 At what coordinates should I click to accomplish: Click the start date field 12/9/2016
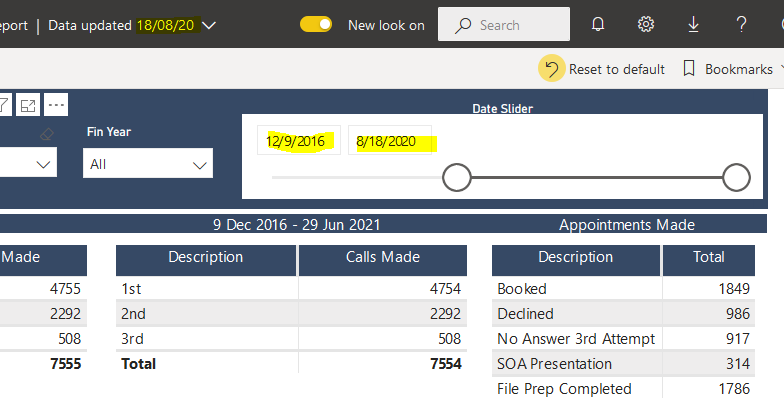[x=299, y=140]
